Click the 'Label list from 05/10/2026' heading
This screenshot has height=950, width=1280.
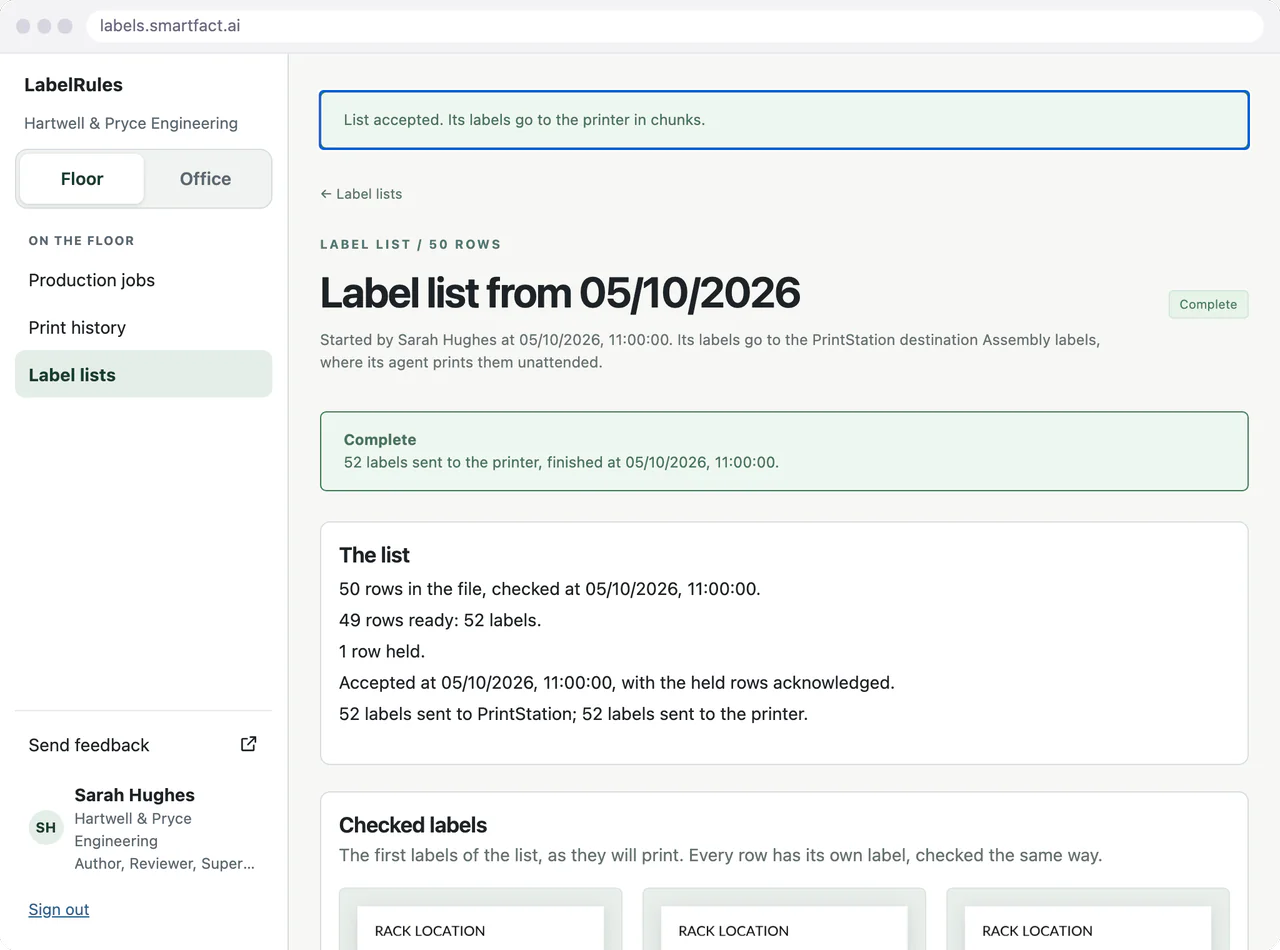560,293
